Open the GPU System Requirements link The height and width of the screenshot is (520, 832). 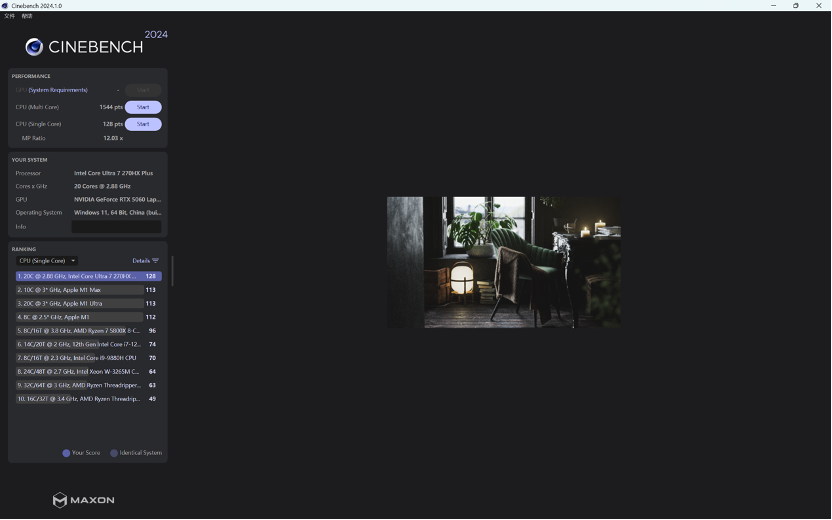(x=58, y=90)
